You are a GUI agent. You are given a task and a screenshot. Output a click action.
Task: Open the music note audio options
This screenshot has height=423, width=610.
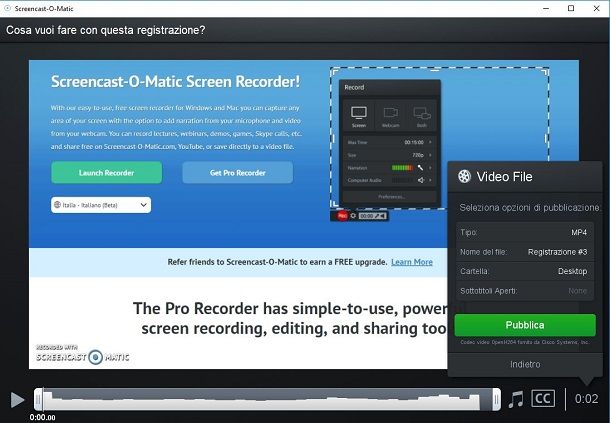coord(516,399)
